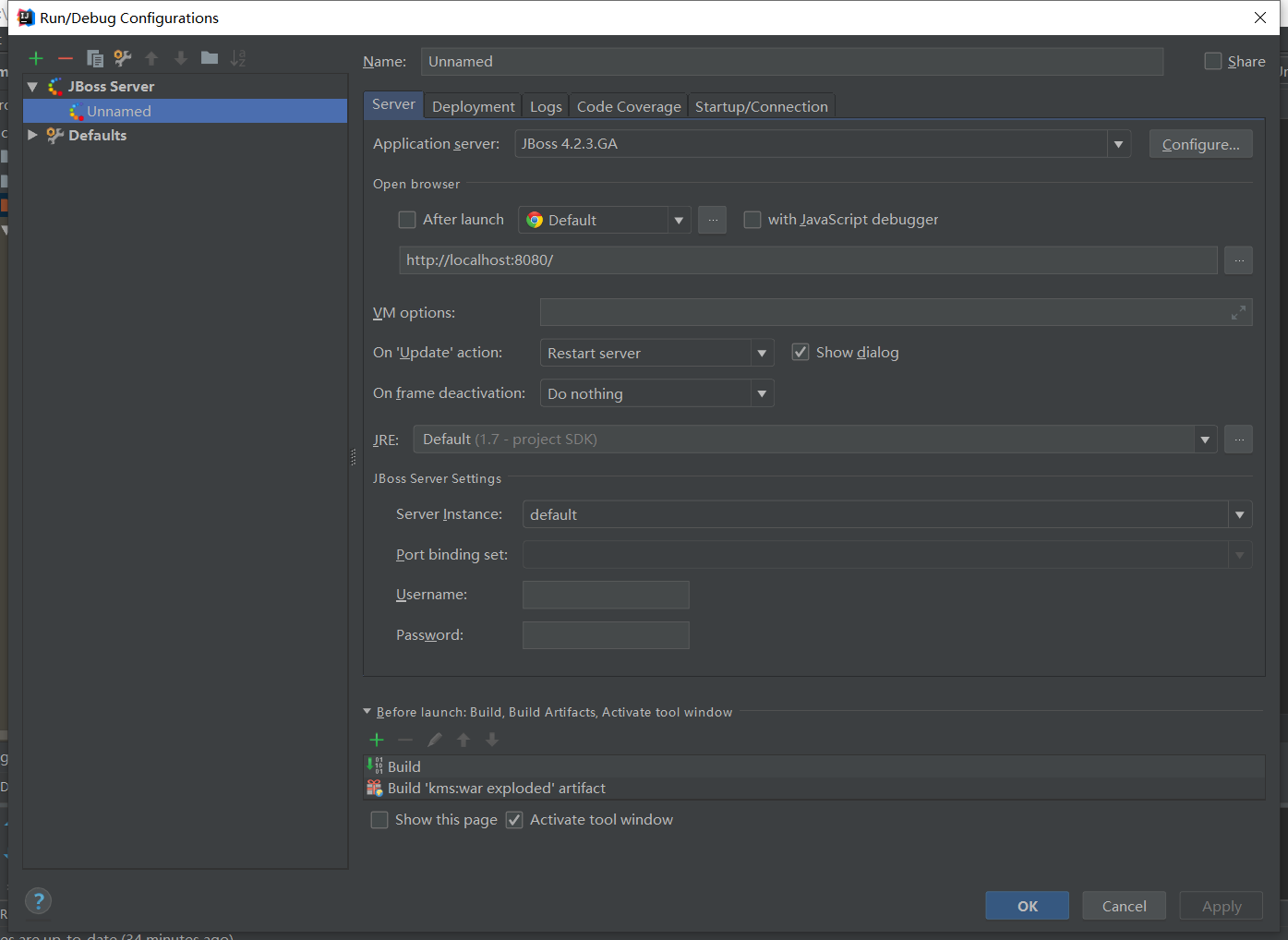Browse JRE with the ellipsis button
This screenshot has height=940, width=1288.
(1239, 440)
